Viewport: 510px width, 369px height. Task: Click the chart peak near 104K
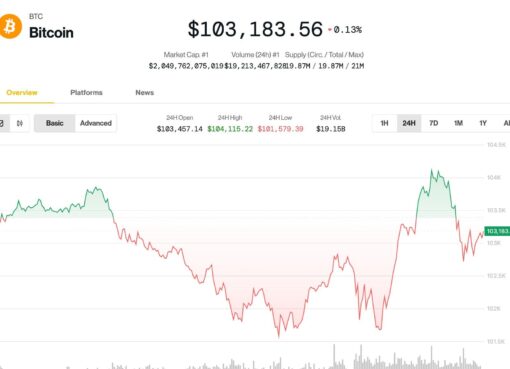coord(432,170)
